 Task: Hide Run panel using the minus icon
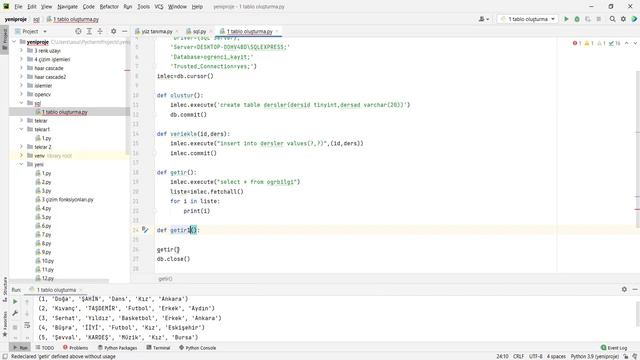pos(635,289)
